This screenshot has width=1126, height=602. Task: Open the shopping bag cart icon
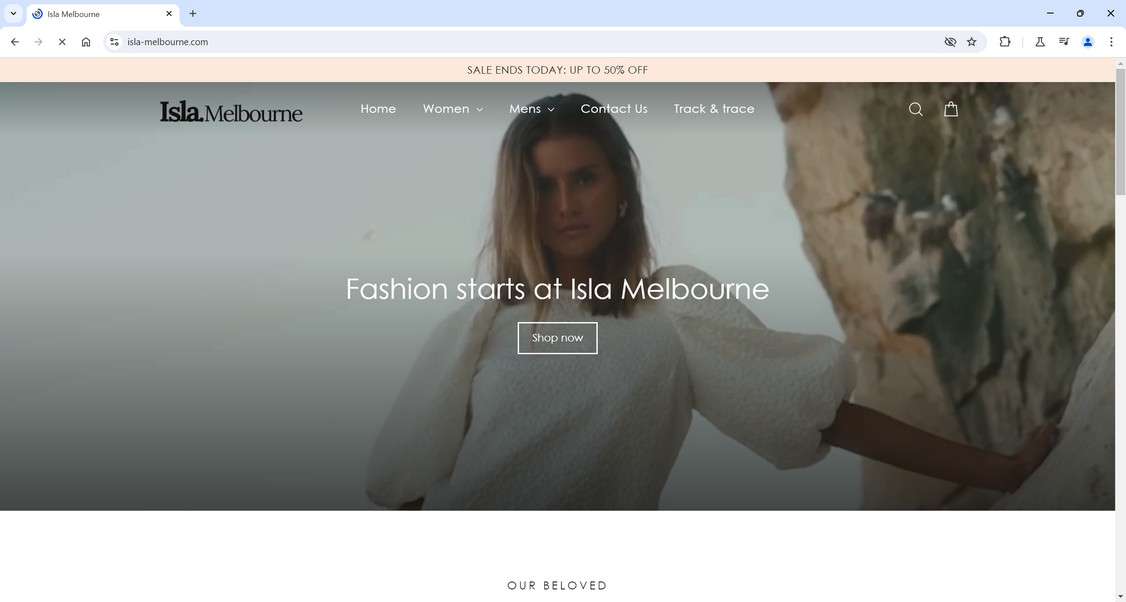[951, 108]
